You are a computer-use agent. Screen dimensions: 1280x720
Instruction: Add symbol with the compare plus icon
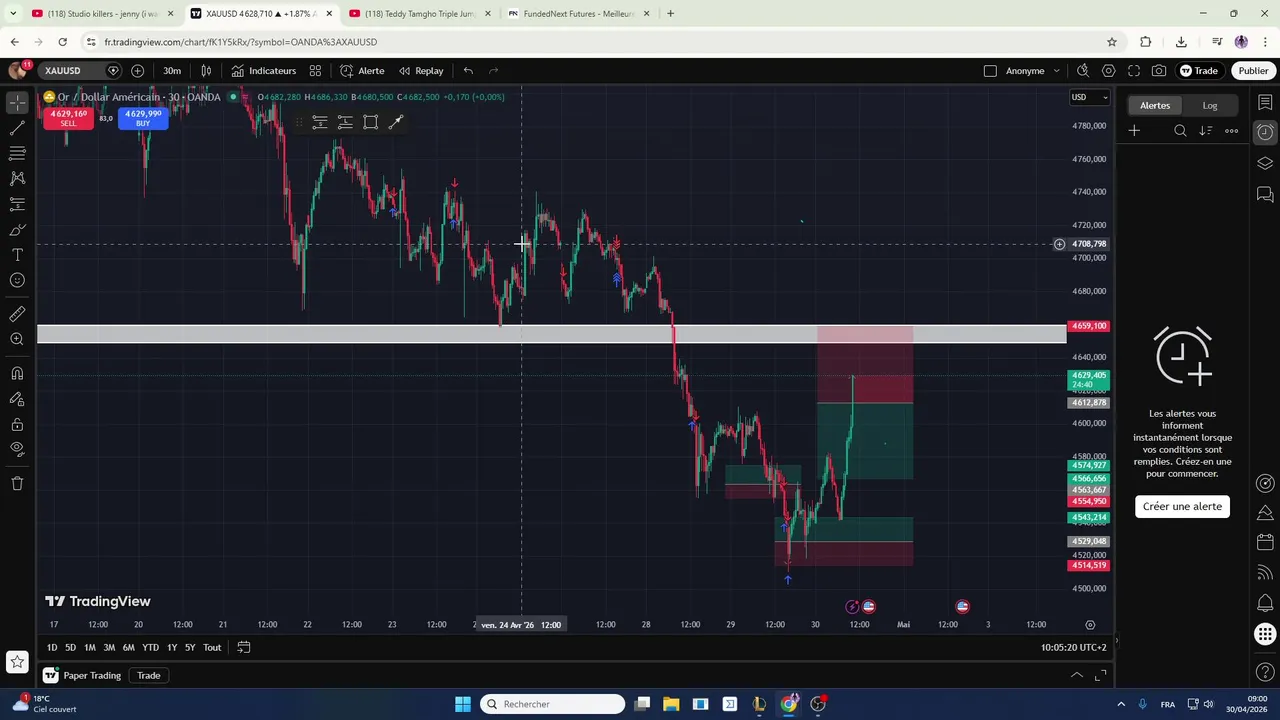(137, 71)
